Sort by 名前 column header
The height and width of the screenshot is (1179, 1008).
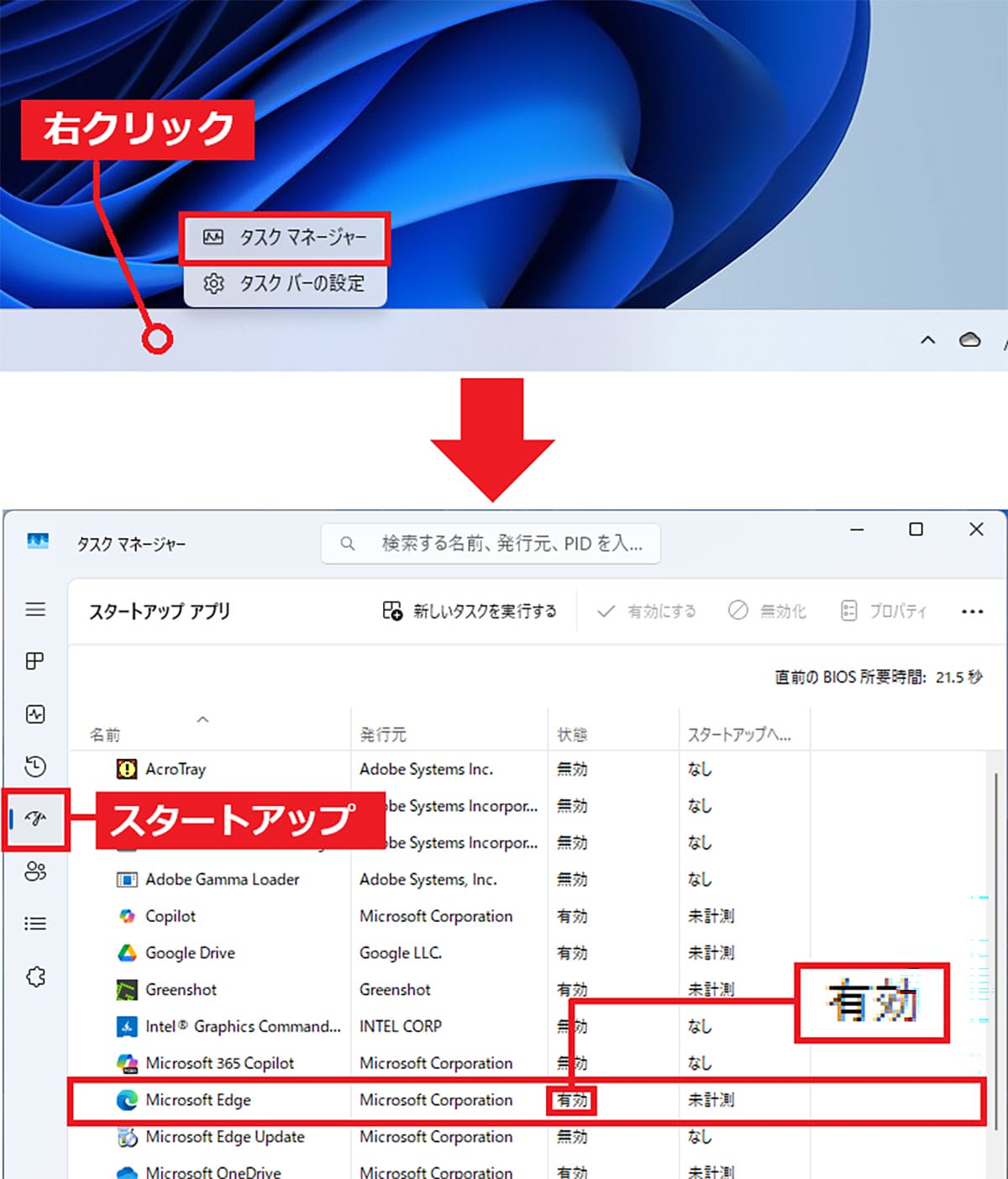pos(105,734)
